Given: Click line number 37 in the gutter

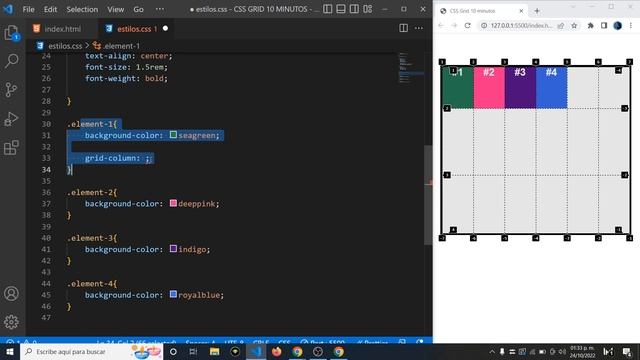Looking at the screenshot, I should [46, 203].
